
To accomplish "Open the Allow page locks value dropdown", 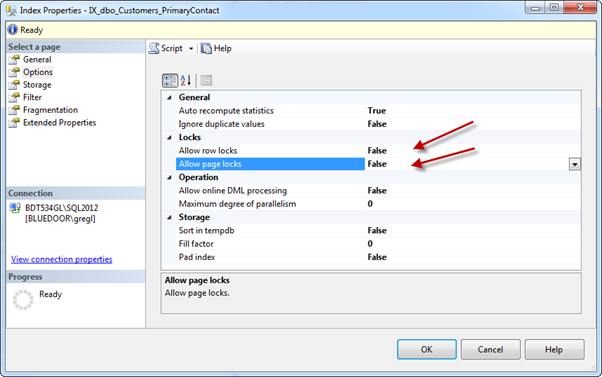I will [574, 164].
